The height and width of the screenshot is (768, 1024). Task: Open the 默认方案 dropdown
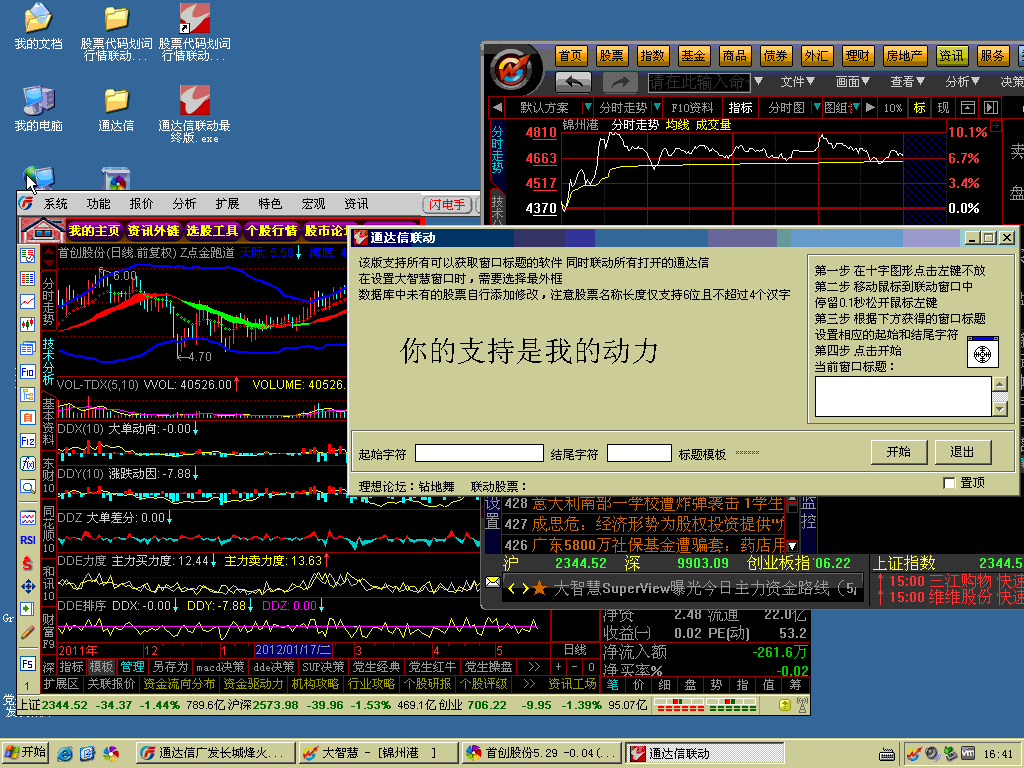(x=588, y=107)
